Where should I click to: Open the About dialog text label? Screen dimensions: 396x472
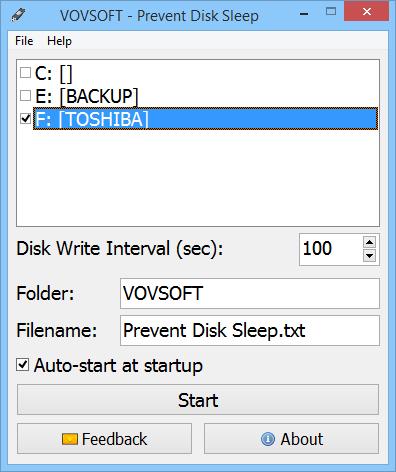(302, 439)
